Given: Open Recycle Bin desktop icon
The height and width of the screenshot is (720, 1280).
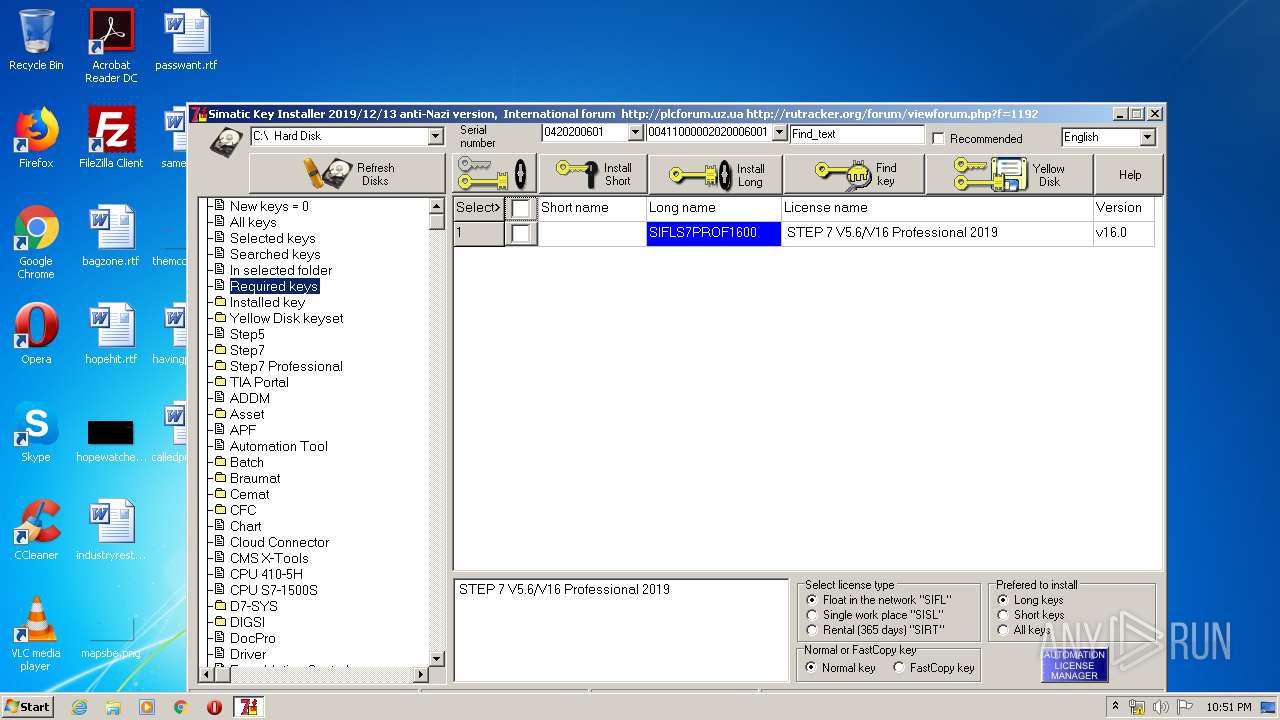Looking at the screenshot, I should click(36, 40).
